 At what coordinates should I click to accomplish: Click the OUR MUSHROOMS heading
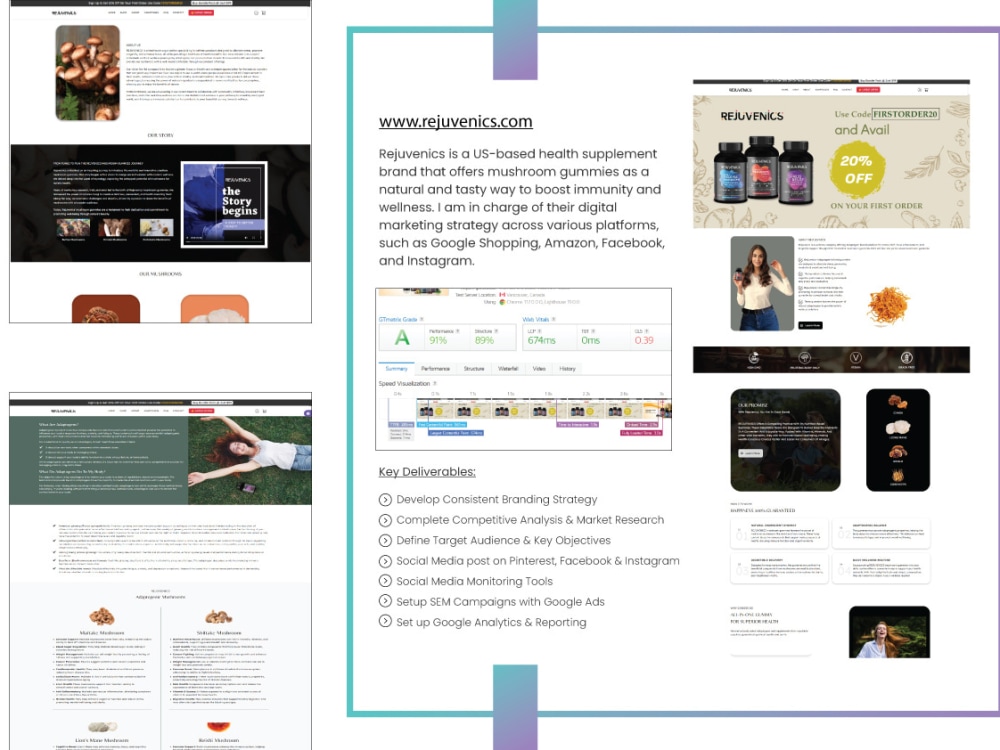coord(161,274)
